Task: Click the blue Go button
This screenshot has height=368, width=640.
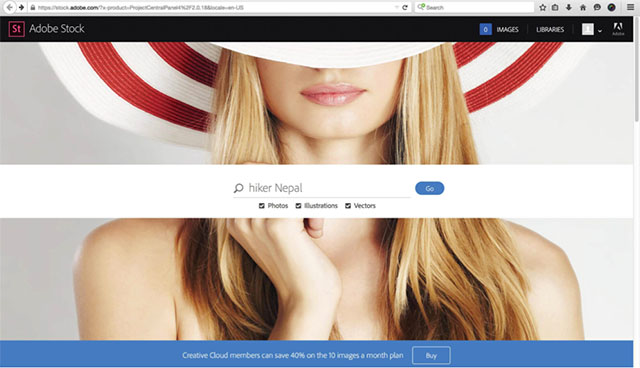Action: click(x=429, y=188)
